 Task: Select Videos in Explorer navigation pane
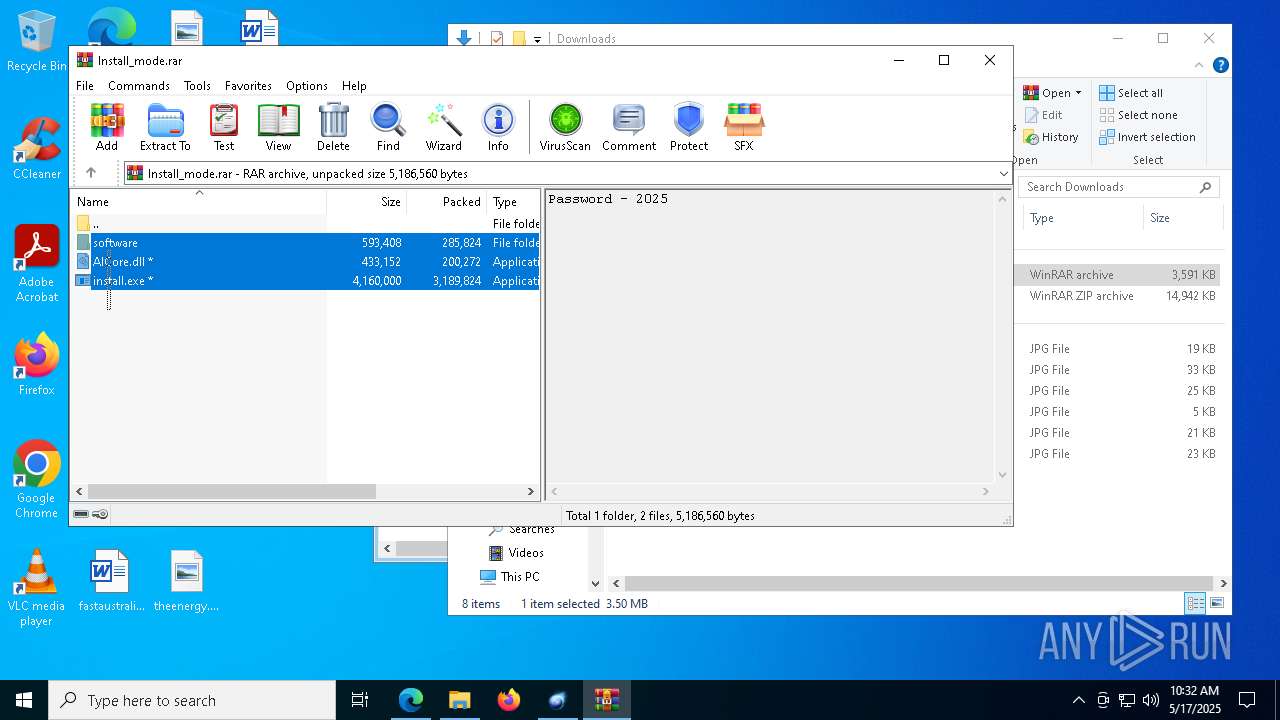[x=517, y=553]
